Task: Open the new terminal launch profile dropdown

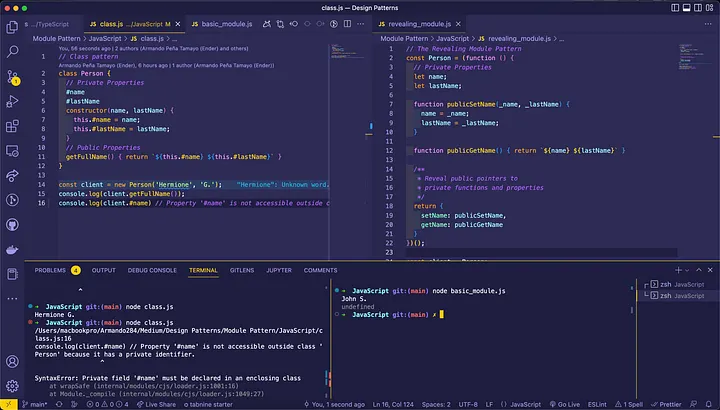Action: [687, 270]
